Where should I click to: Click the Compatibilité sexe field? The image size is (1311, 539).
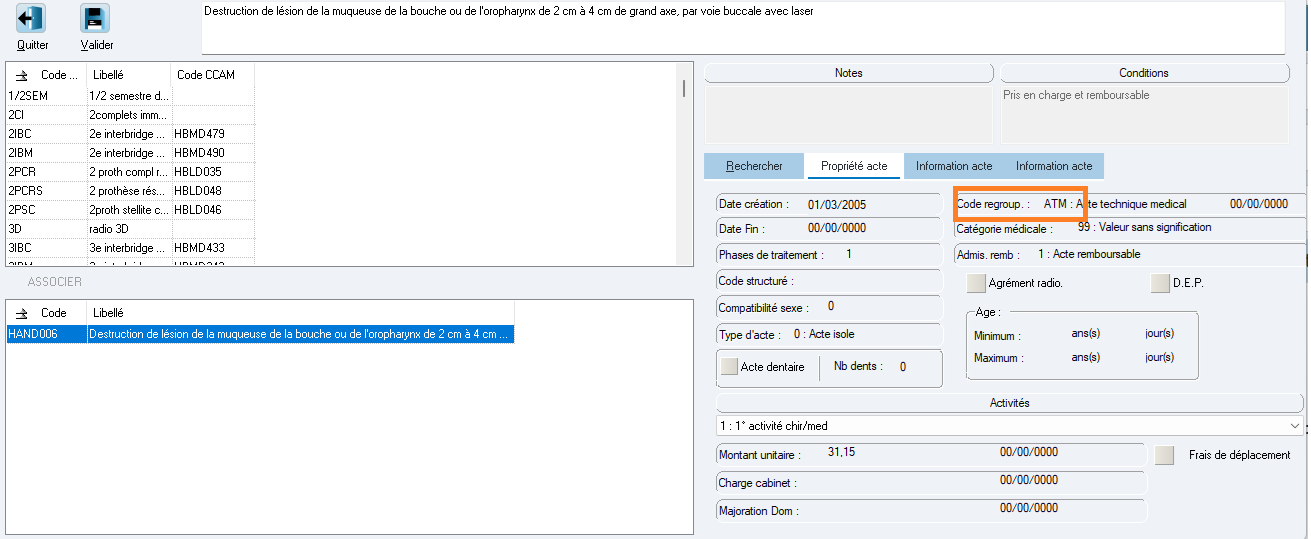(830, 307)
